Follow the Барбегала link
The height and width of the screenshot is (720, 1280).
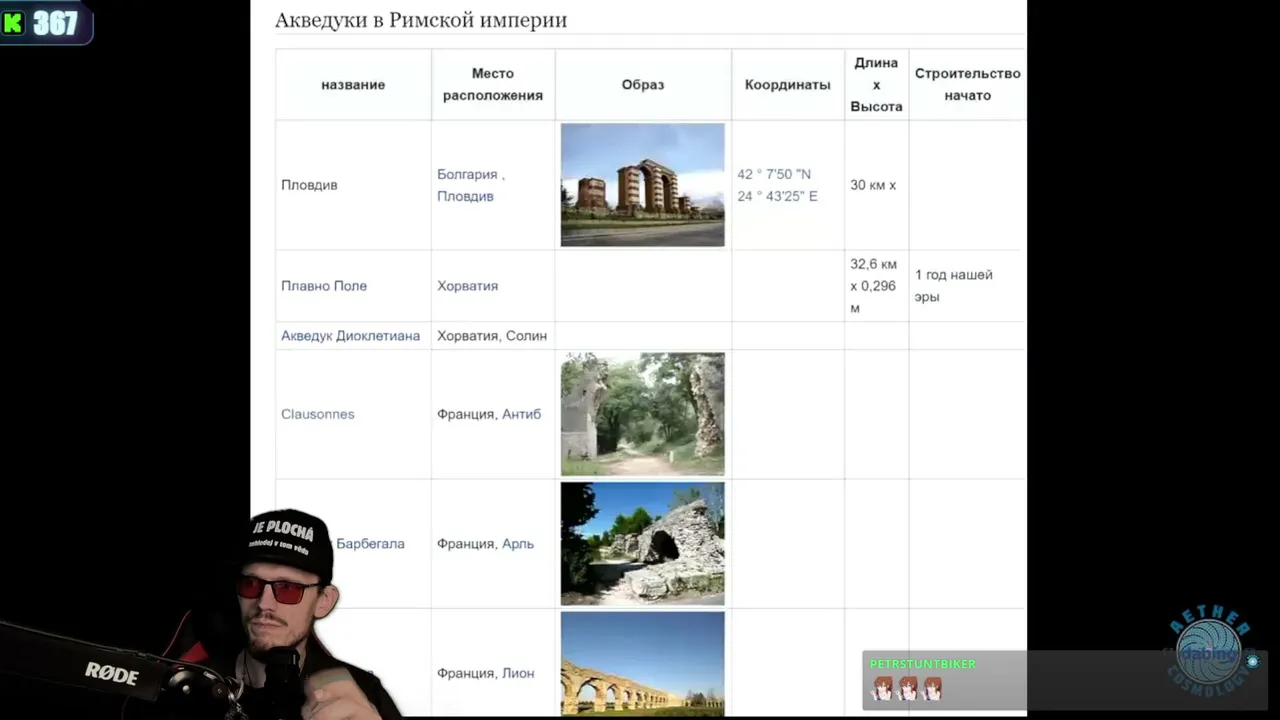point(370,544)
